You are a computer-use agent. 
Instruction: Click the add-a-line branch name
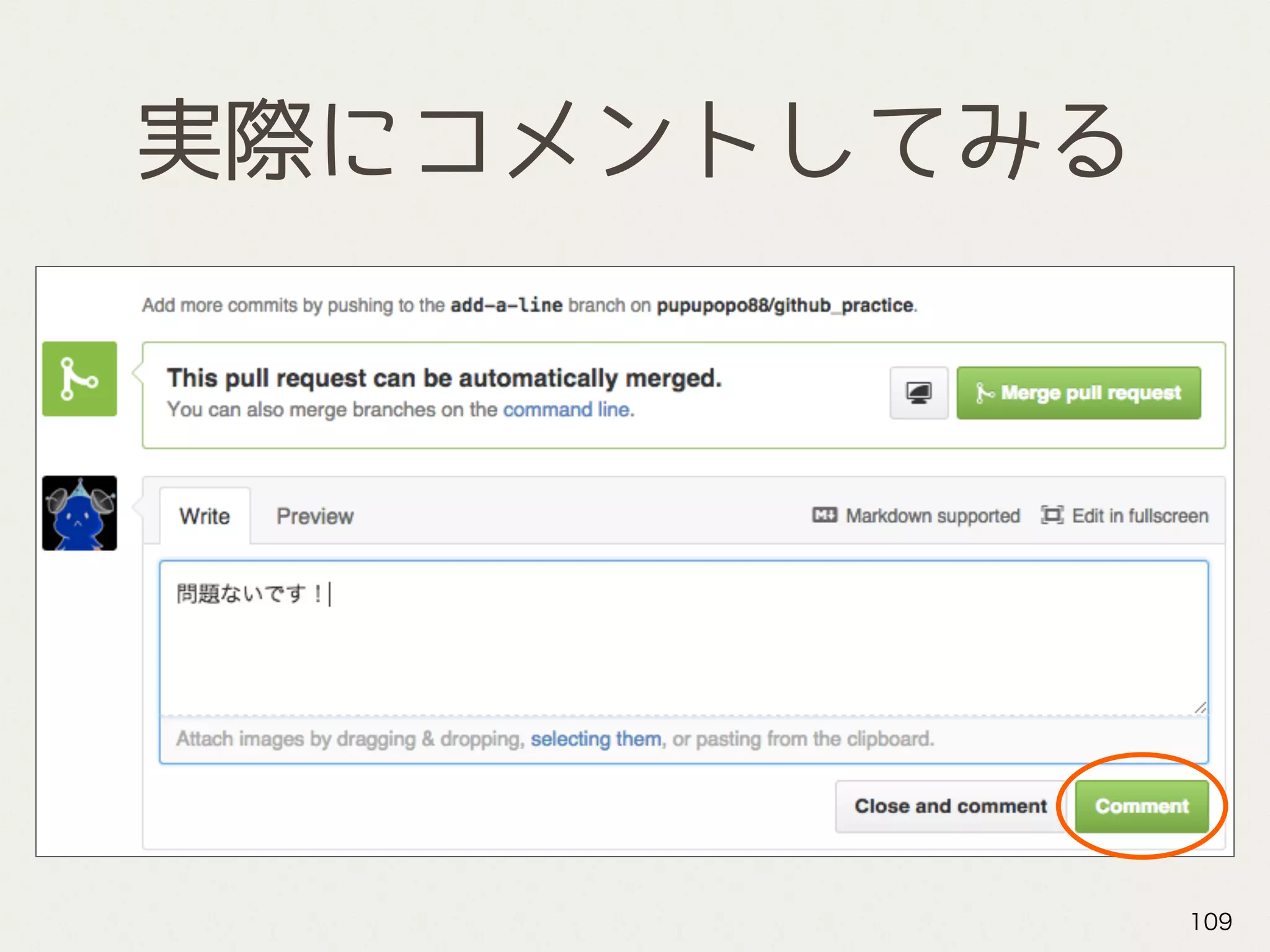click(x=506, y=305)
